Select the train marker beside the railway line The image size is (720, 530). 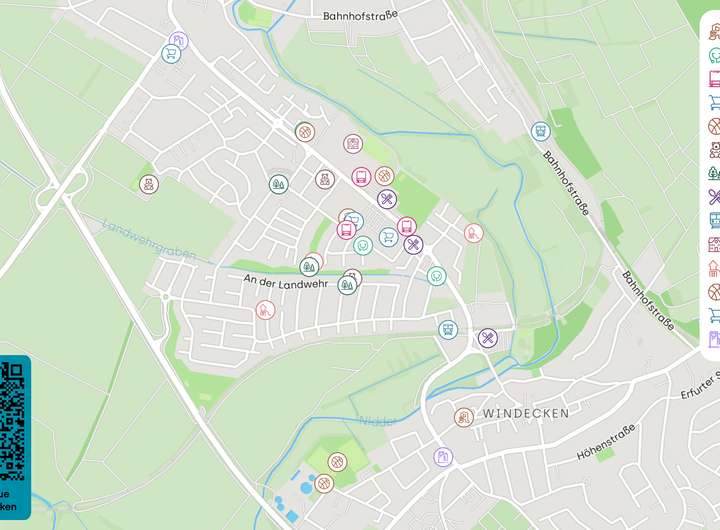pos(540,131)
